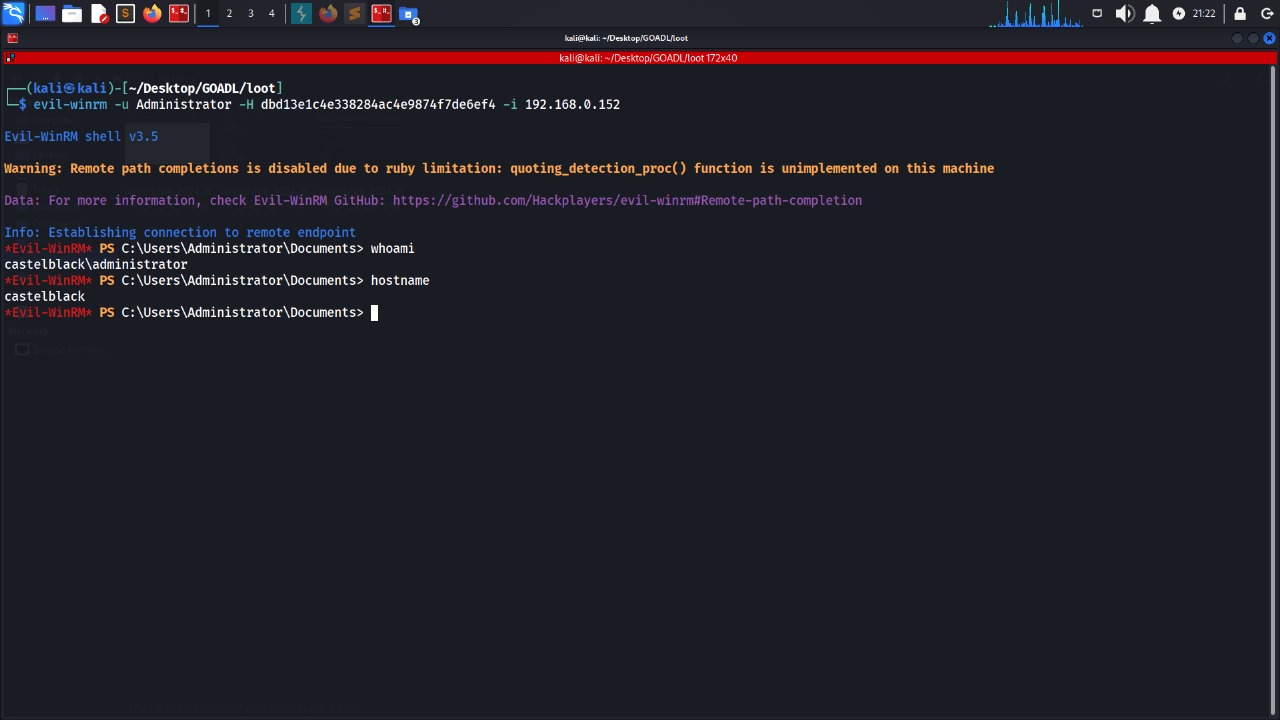This screenshot has width=1280, height=720.
Task: Select the Sublime Text taskbar window
Action: point(354,13)
